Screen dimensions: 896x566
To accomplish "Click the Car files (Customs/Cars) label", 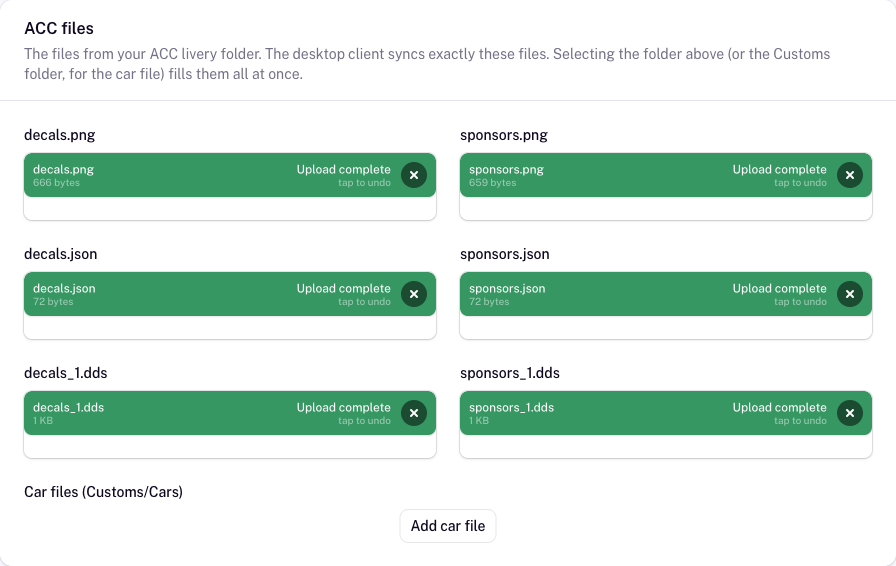I will coord(103,492).
